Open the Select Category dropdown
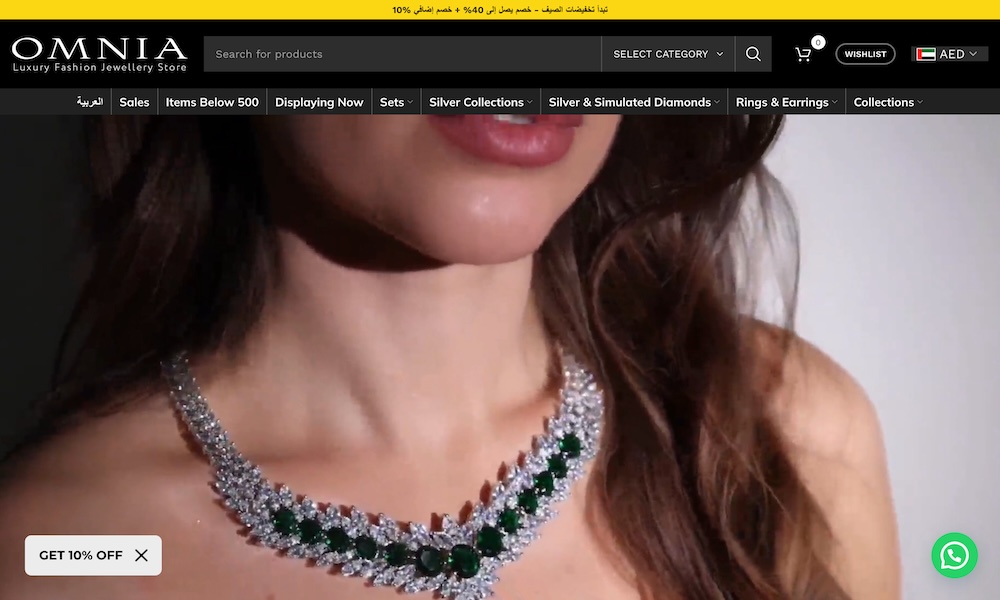This screenshot has width=1000, height=600. coord(668,54)
